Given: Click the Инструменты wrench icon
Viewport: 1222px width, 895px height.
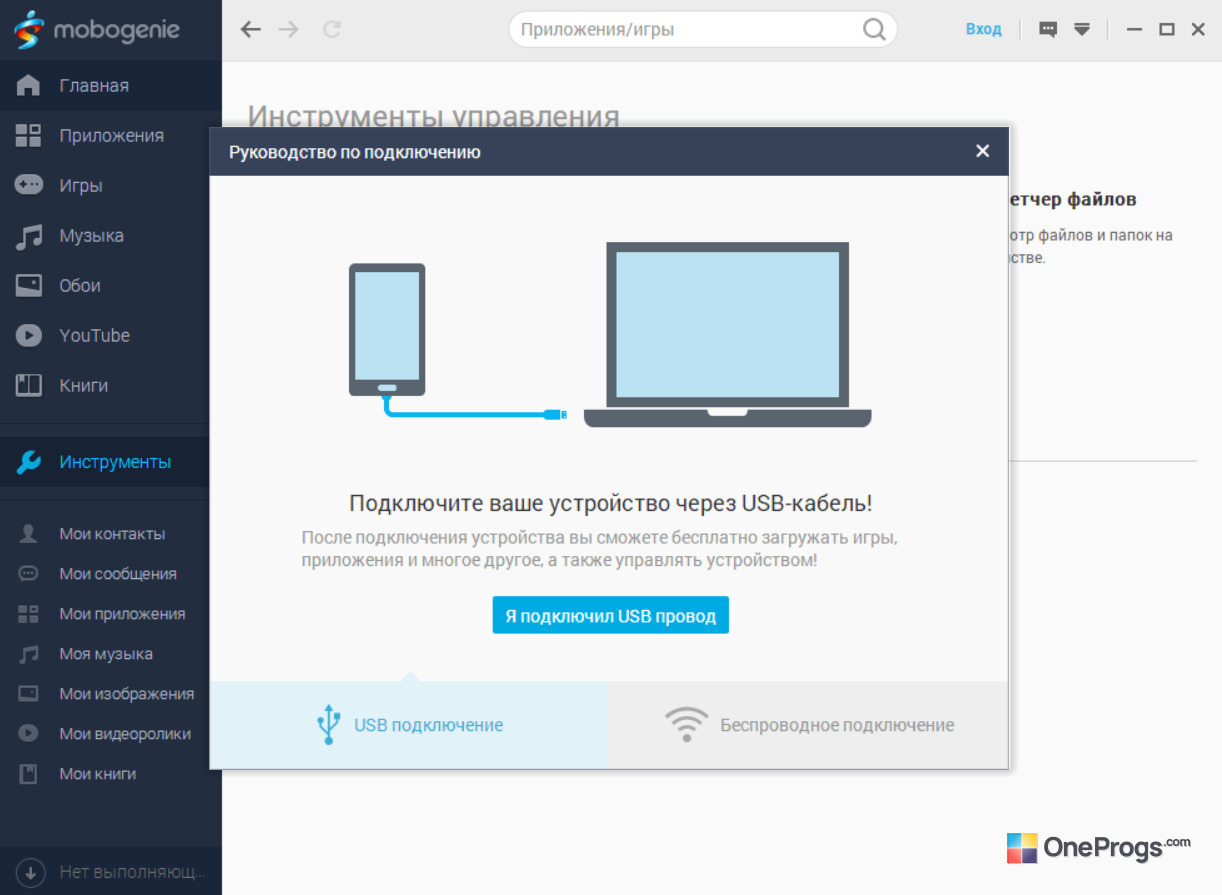Looking at the screenshot, I should [28, 462].
